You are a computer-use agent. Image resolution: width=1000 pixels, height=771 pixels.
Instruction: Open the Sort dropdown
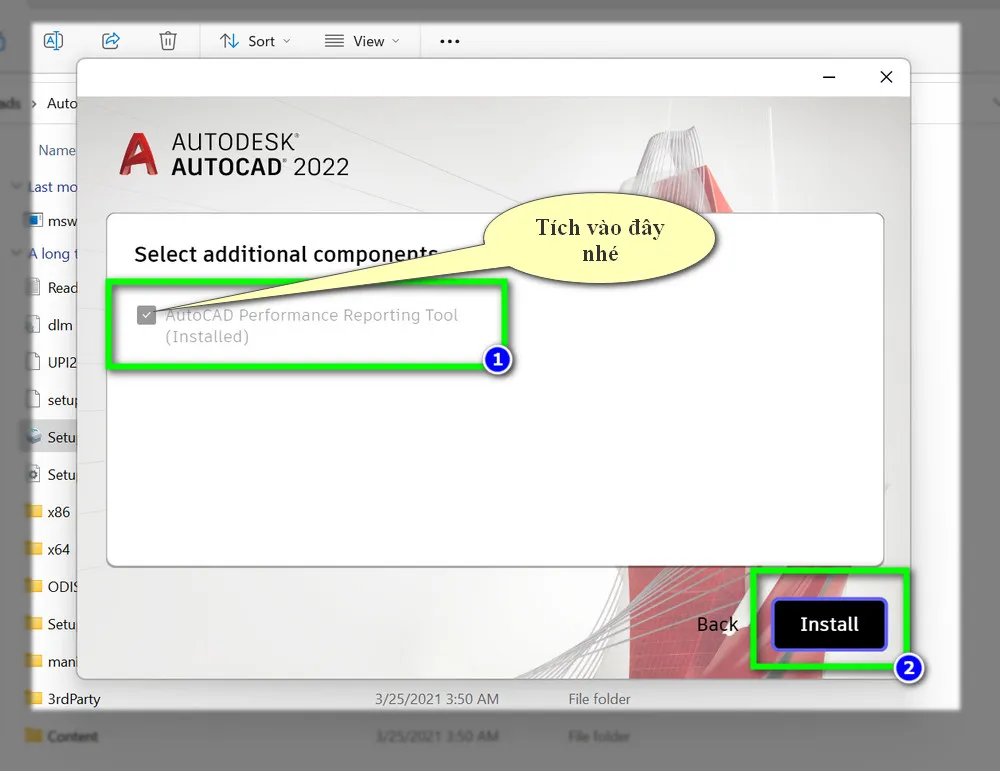[256, 41]
